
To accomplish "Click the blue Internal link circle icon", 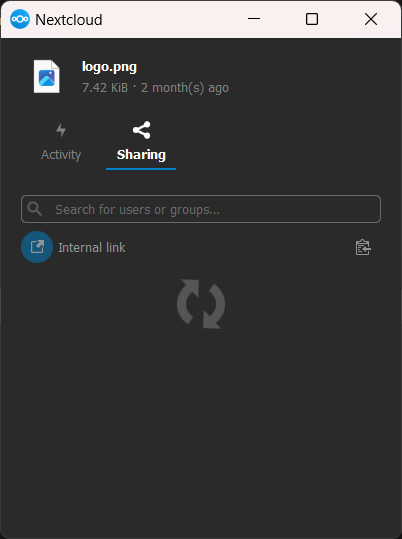I will point(37,247).
